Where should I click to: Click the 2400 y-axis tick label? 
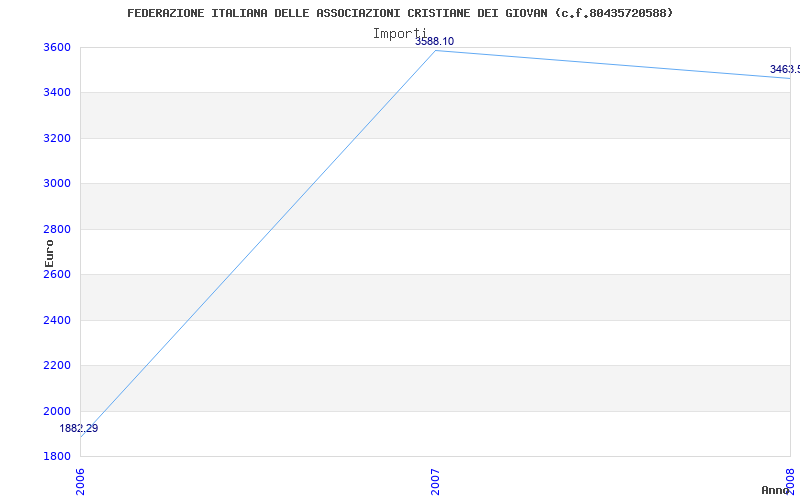57,320
